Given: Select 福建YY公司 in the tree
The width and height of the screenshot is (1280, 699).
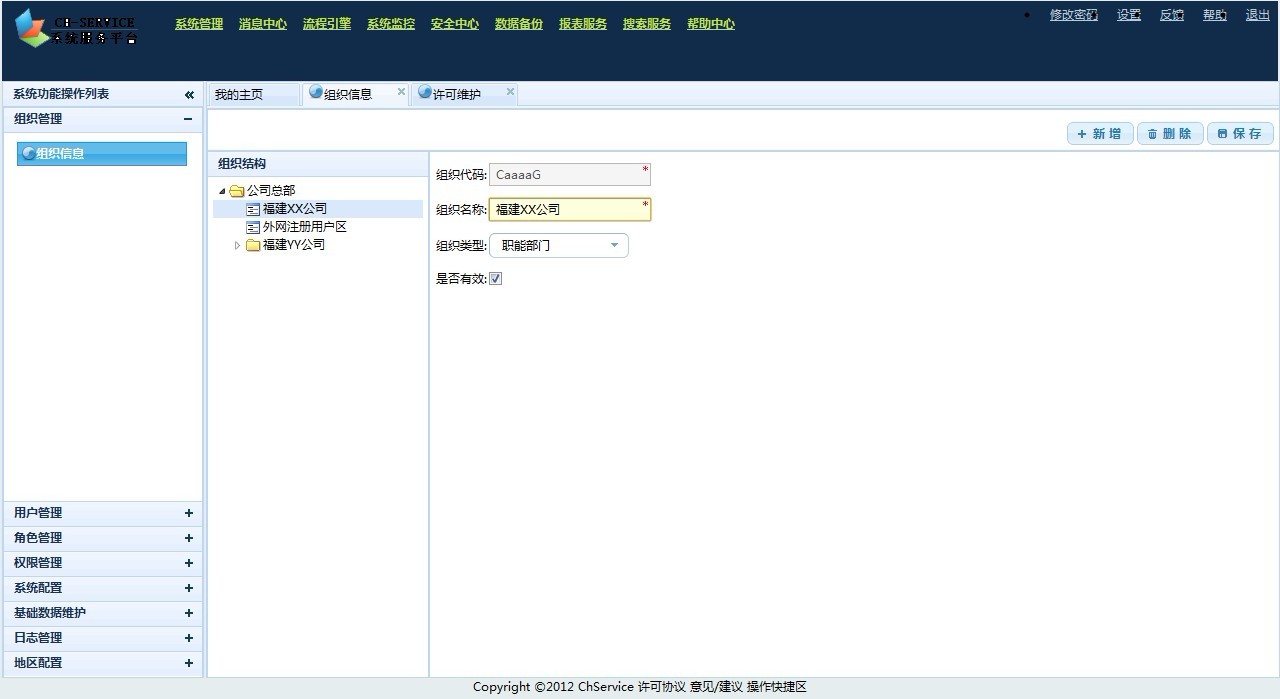Looking at the screenshot, I should click(294, 245).
